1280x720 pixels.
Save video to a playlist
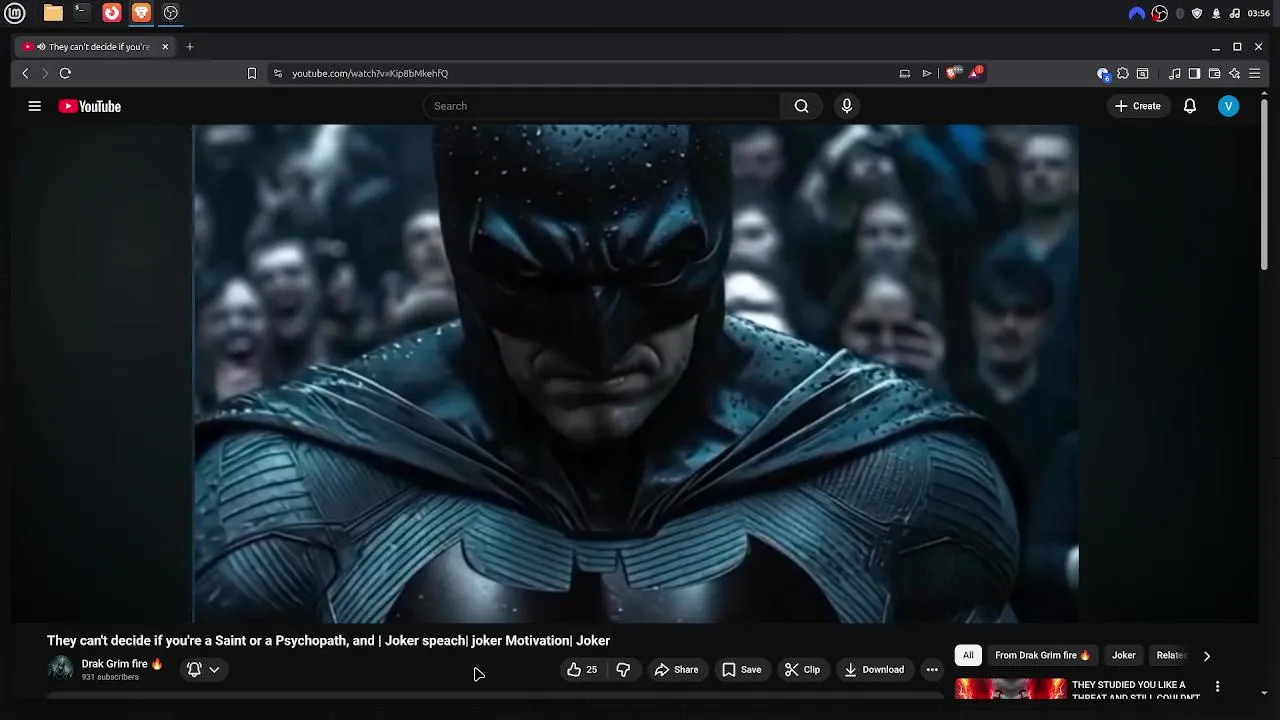[742, 670]
